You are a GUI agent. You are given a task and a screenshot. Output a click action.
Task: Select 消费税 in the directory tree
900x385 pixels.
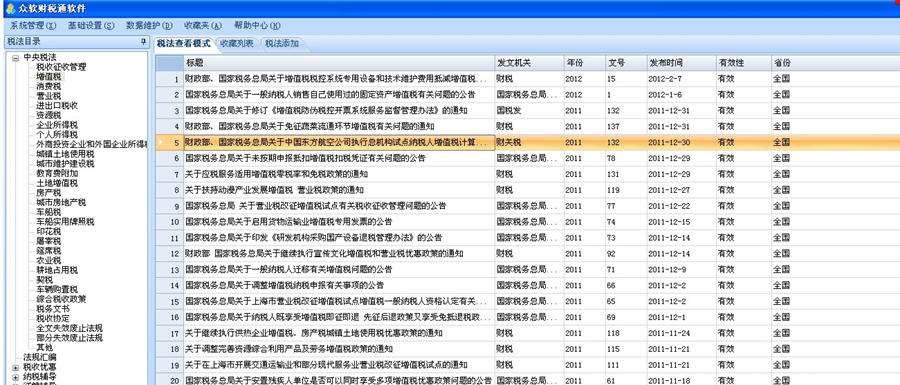[49, 87]
